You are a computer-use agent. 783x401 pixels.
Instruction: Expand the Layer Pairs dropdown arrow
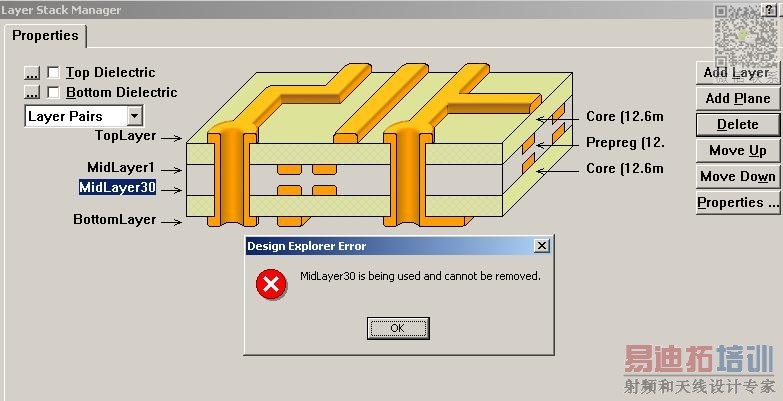pyautogui.click(x=134, y=116)
